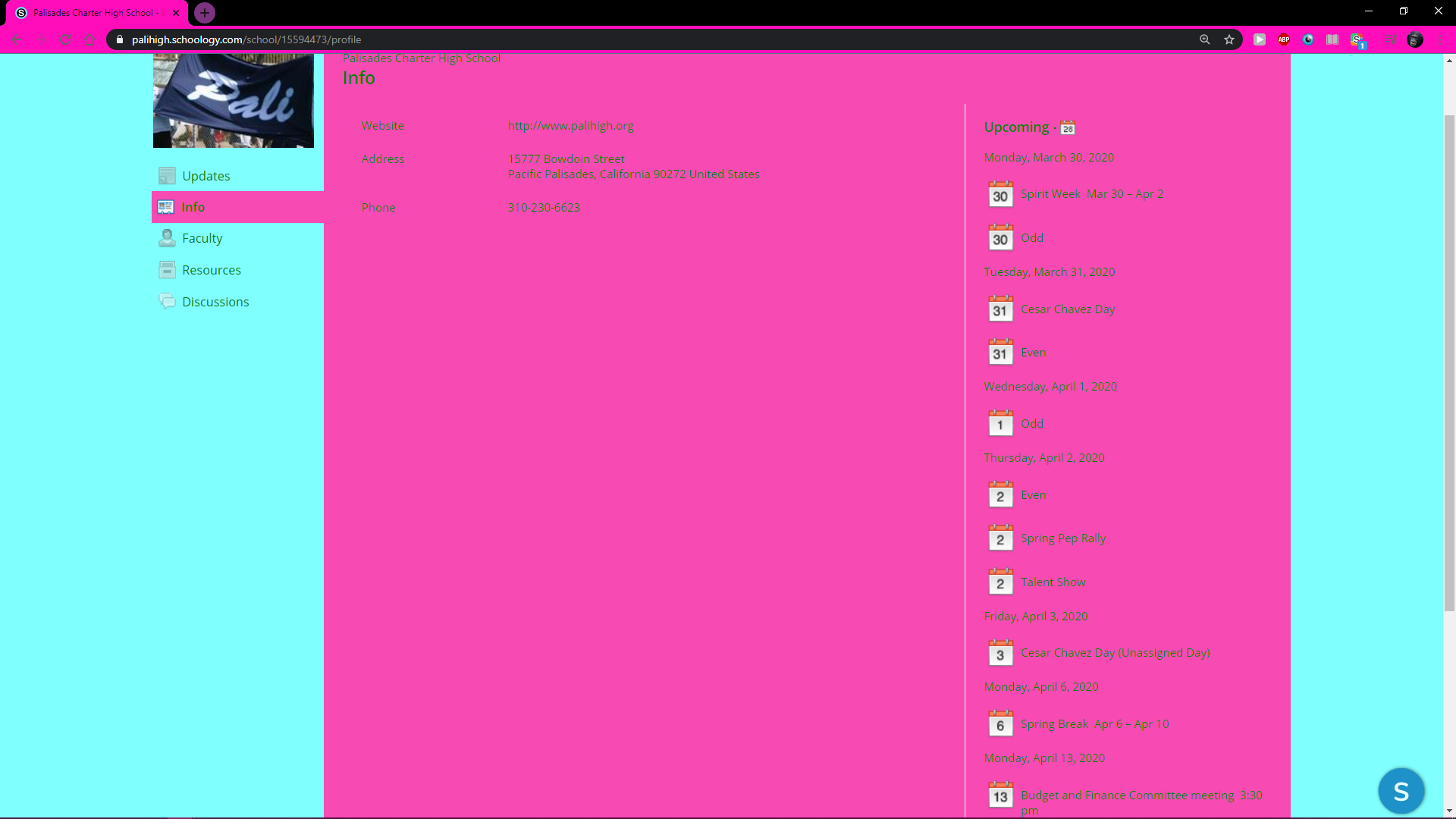Click the Faculty person icon
The width and height of the screenshot is (1456, 819).
(167, 238)
